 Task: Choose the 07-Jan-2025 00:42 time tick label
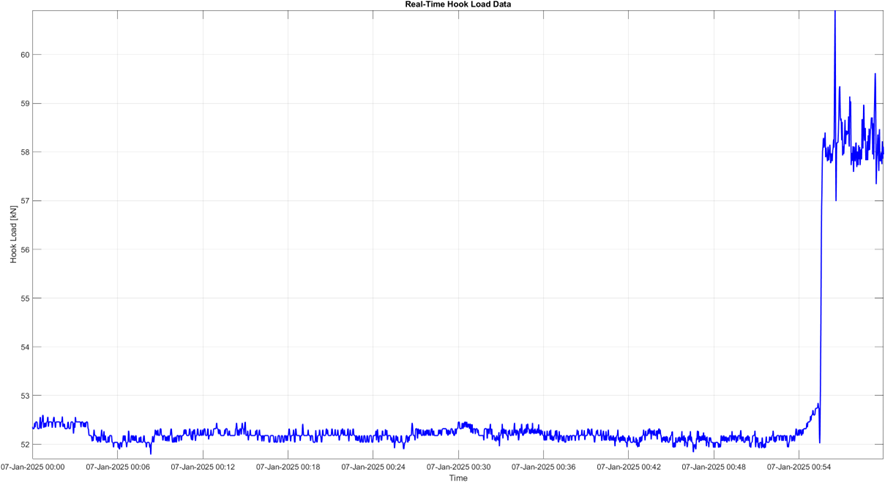630,466
